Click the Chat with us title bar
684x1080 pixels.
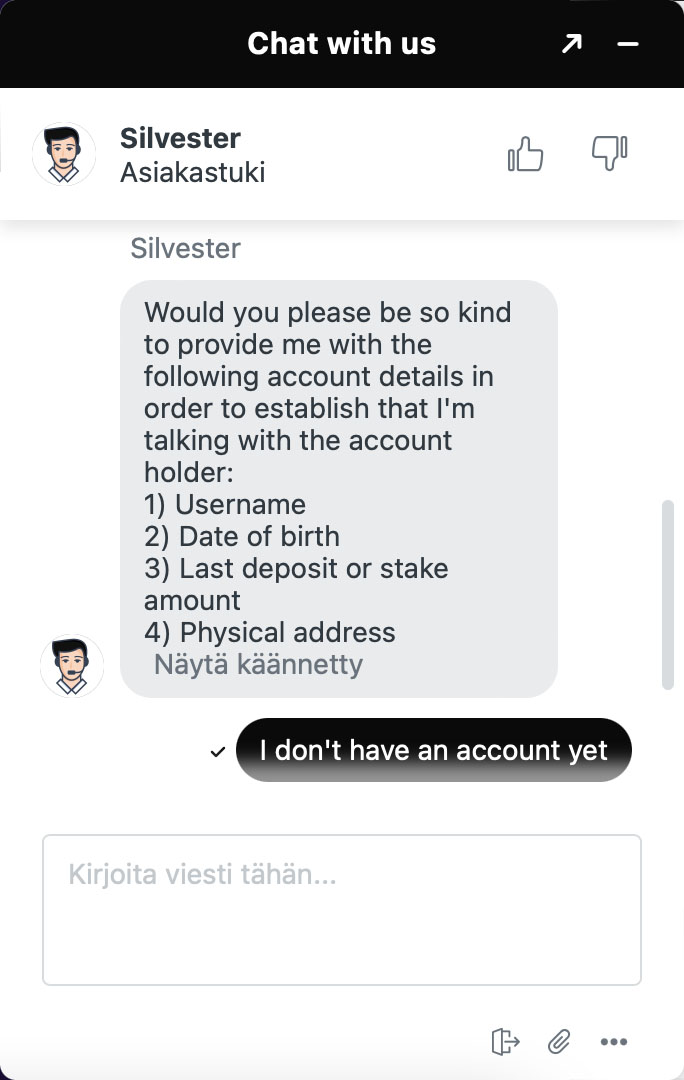pos(341,44)
